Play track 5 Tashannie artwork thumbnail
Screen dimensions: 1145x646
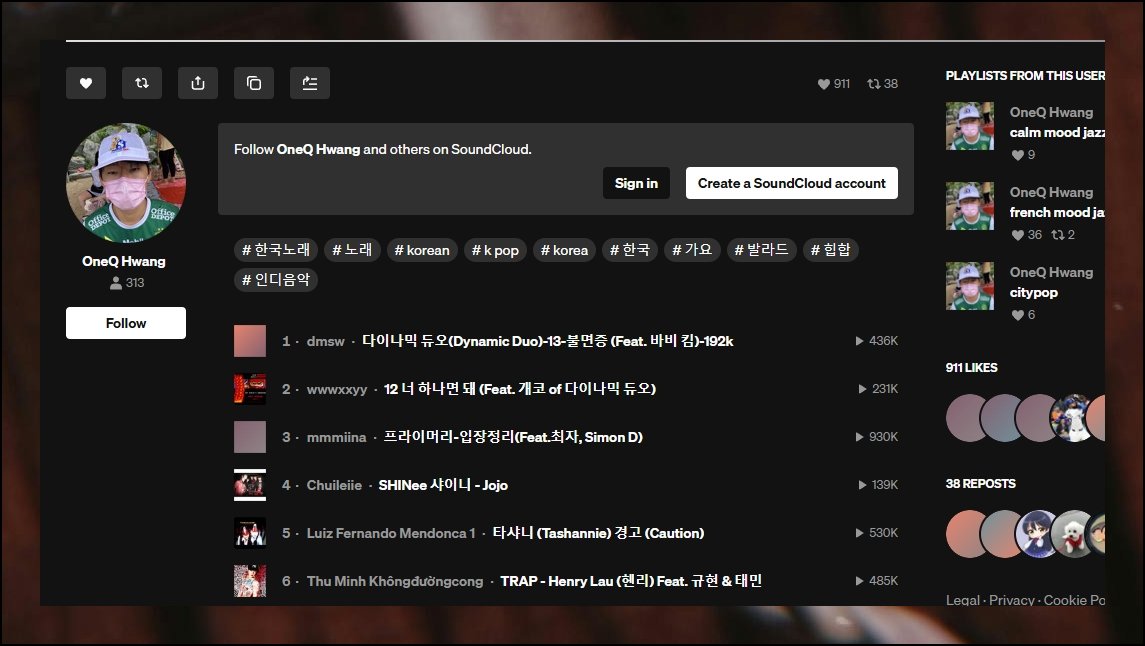250,533
